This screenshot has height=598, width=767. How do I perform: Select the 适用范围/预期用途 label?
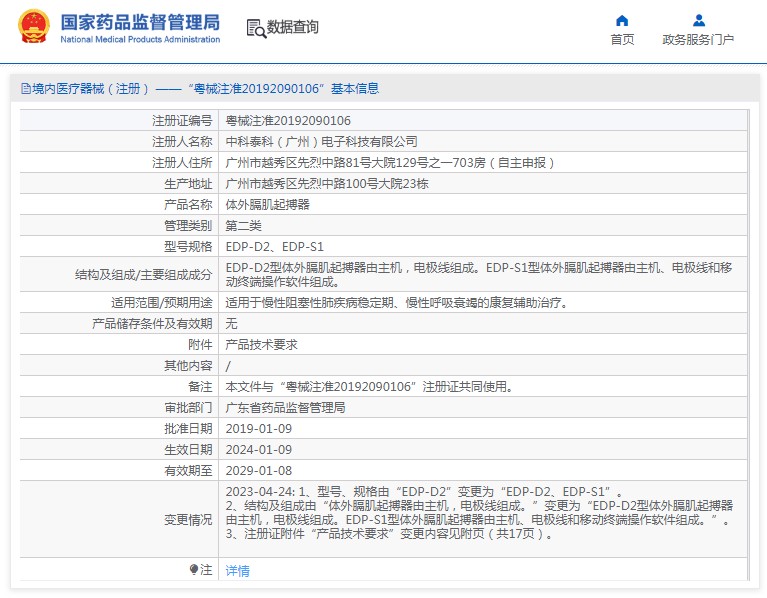tap(162, 303)
